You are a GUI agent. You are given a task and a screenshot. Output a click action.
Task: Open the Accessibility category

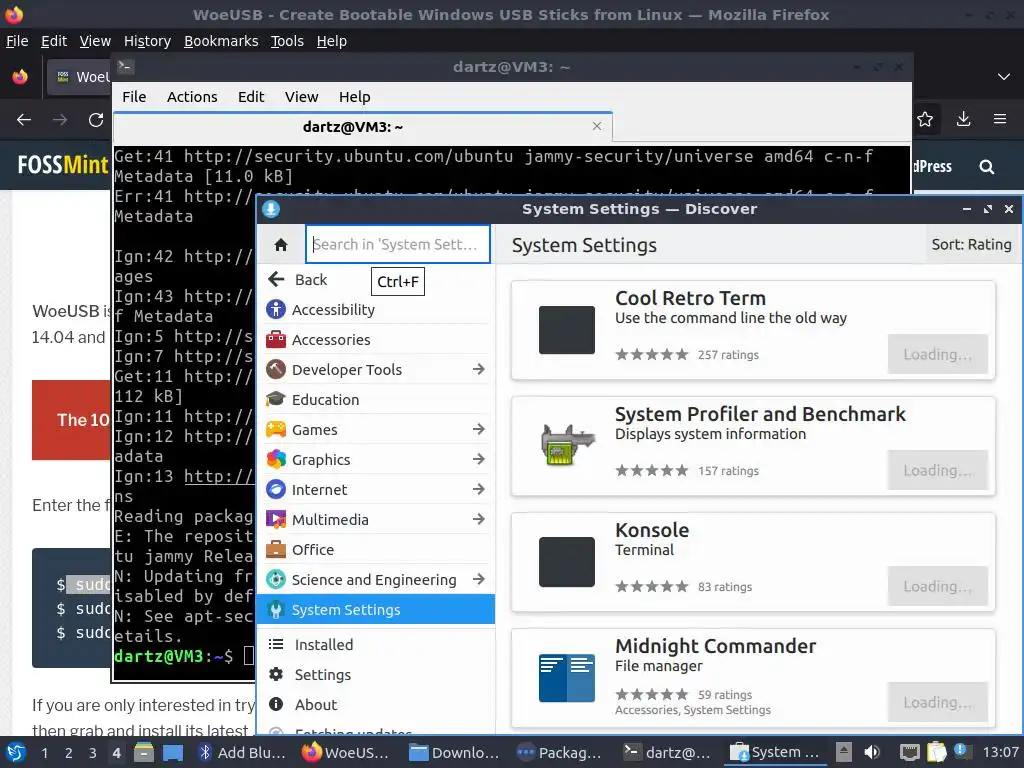376,310
